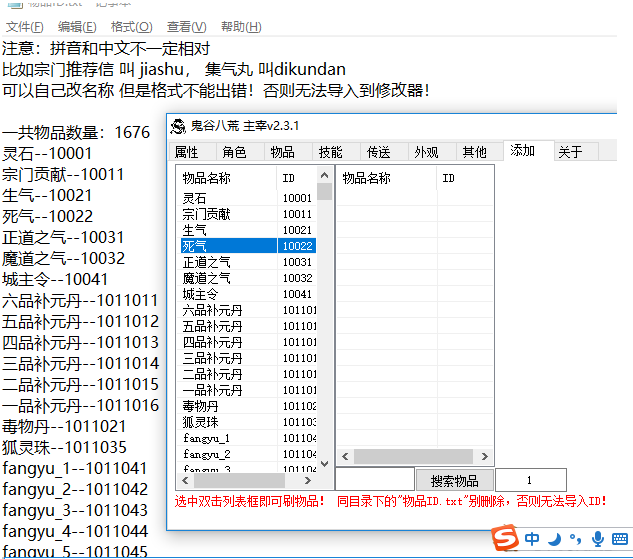Screen dimensions: 633x559
Task: Select 五品补元丹 row in item list
Action: click(x=247, y=326)
